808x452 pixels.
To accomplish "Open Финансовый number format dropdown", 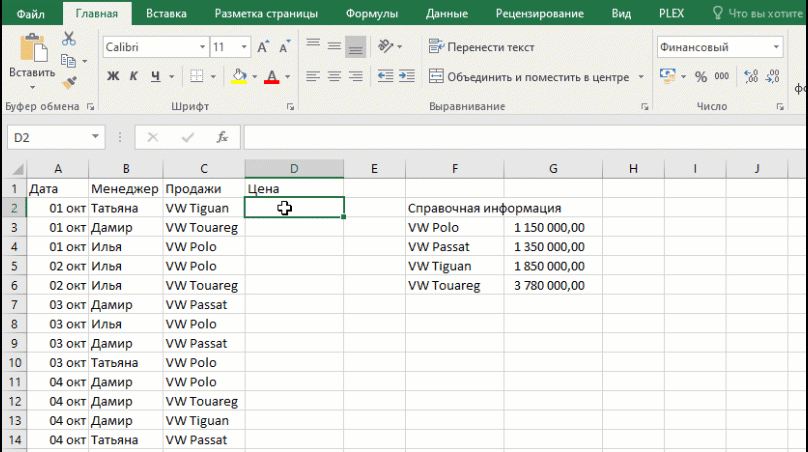I will (776, 47).
